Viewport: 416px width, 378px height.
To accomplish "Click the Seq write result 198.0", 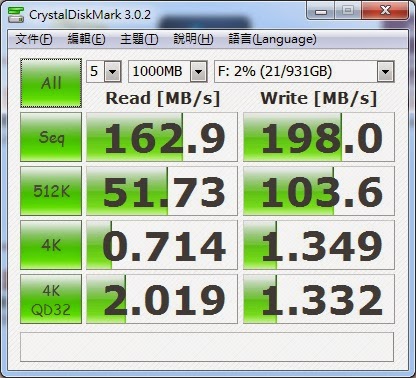I will pos(319,137).
